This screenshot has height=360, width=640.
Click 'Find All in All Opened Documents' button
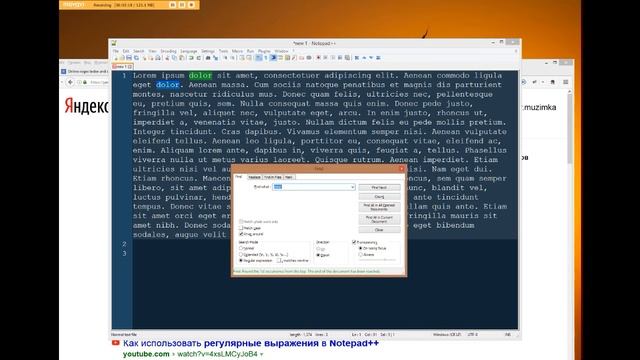click(x=379, y=207)
